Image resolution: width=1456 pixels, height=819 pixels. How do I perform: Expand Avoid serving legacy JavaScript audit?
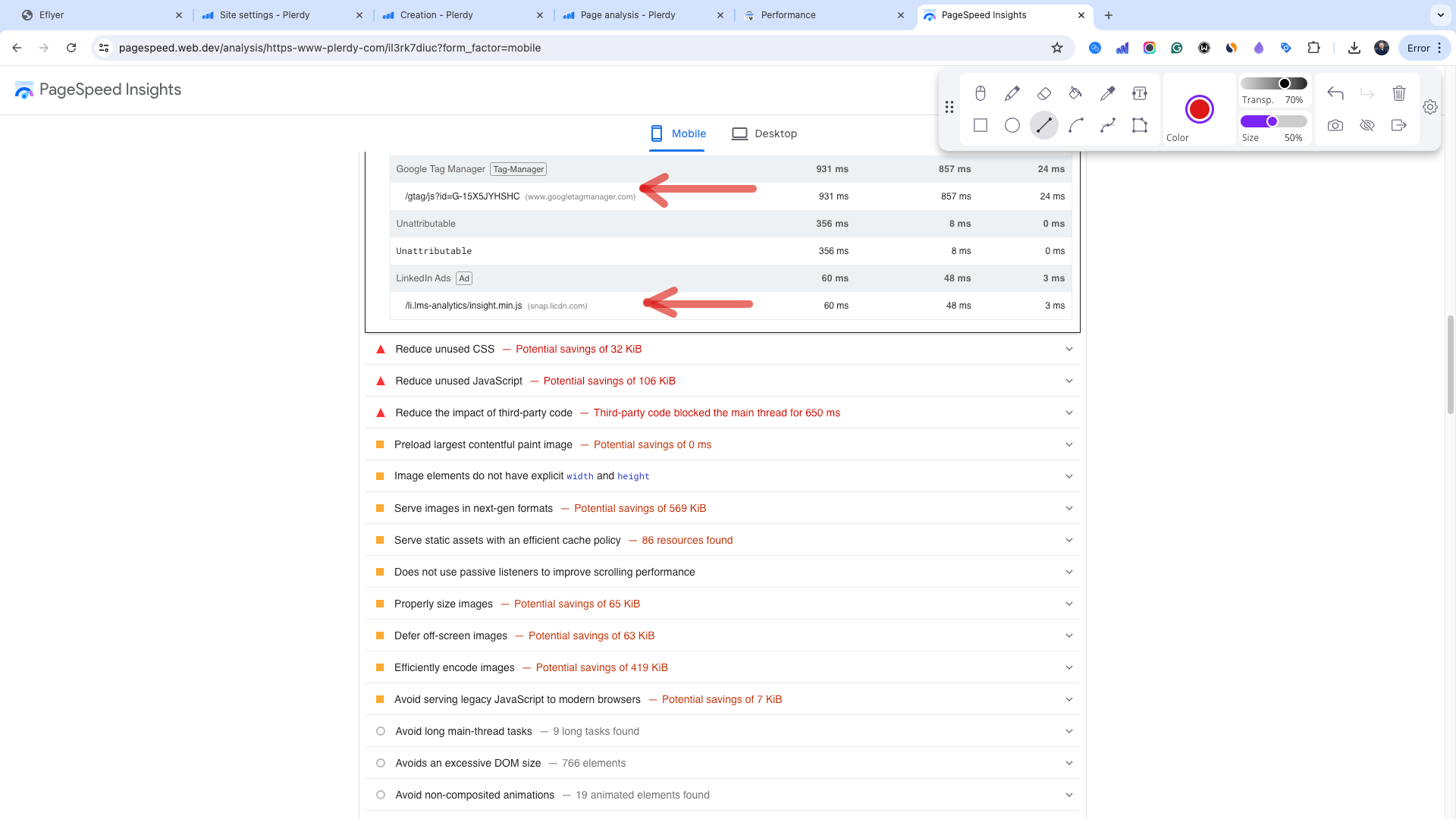[x=723, y=699]
